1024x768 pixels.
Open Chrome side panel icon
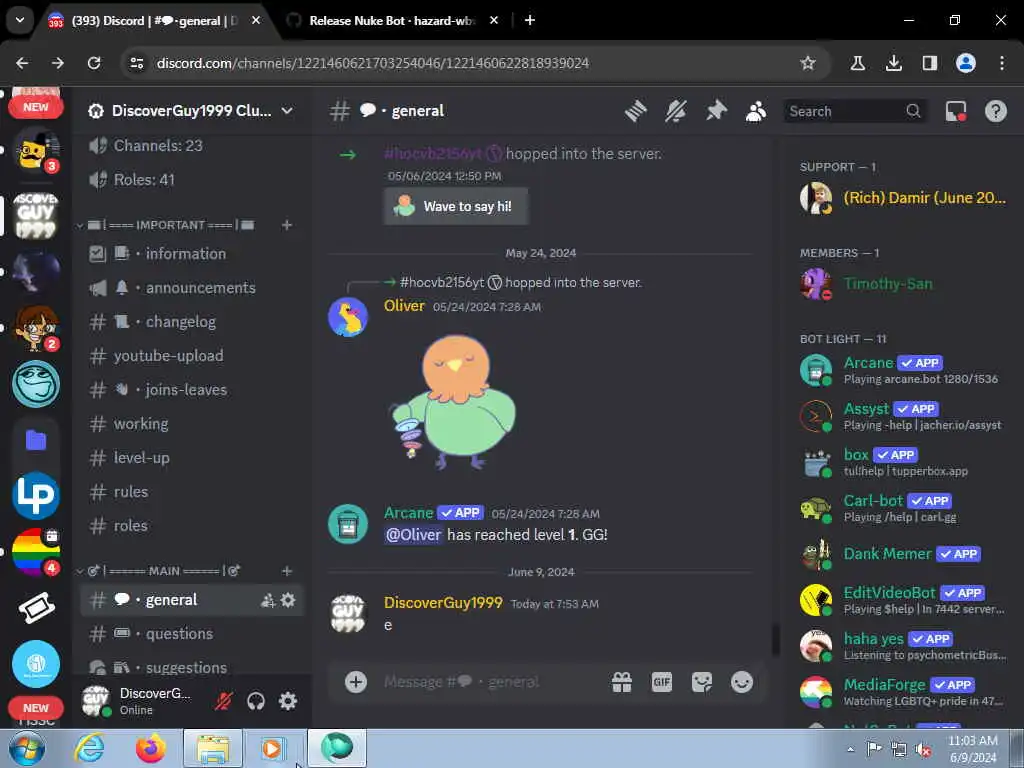pos(930,63)
